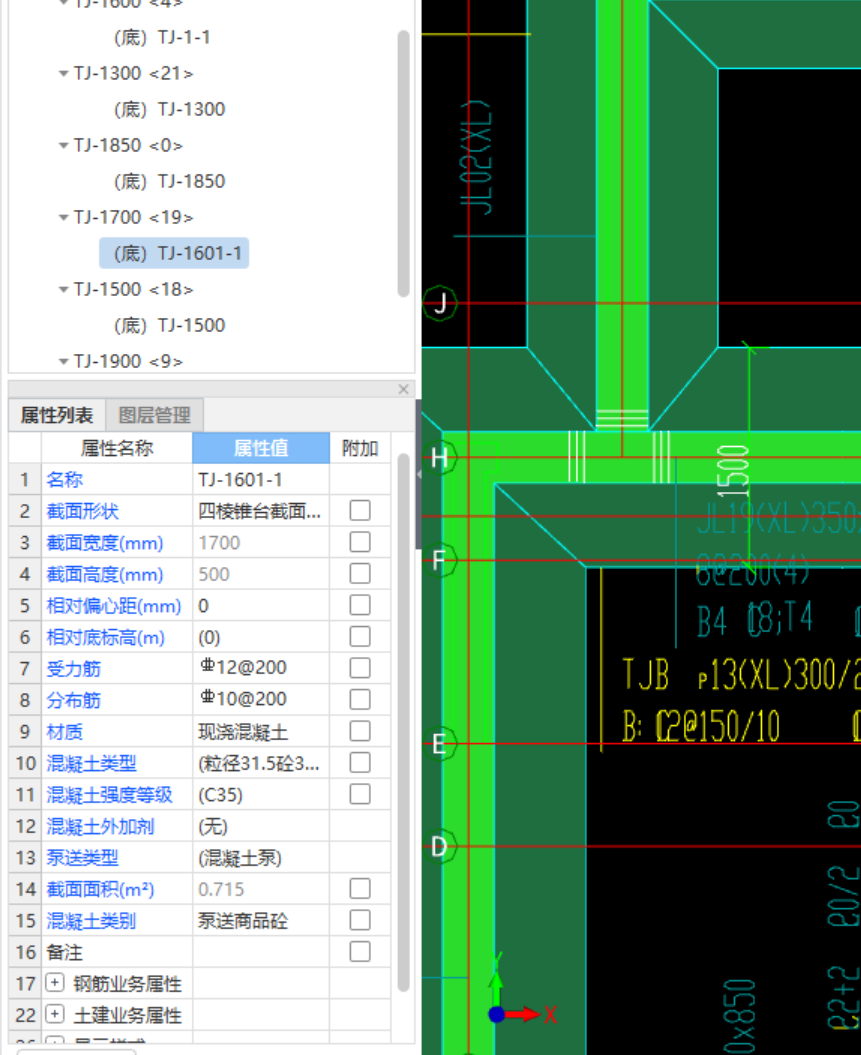Select the (底) TJ-1-1 tree item
861x1055 pixels.
162,37
